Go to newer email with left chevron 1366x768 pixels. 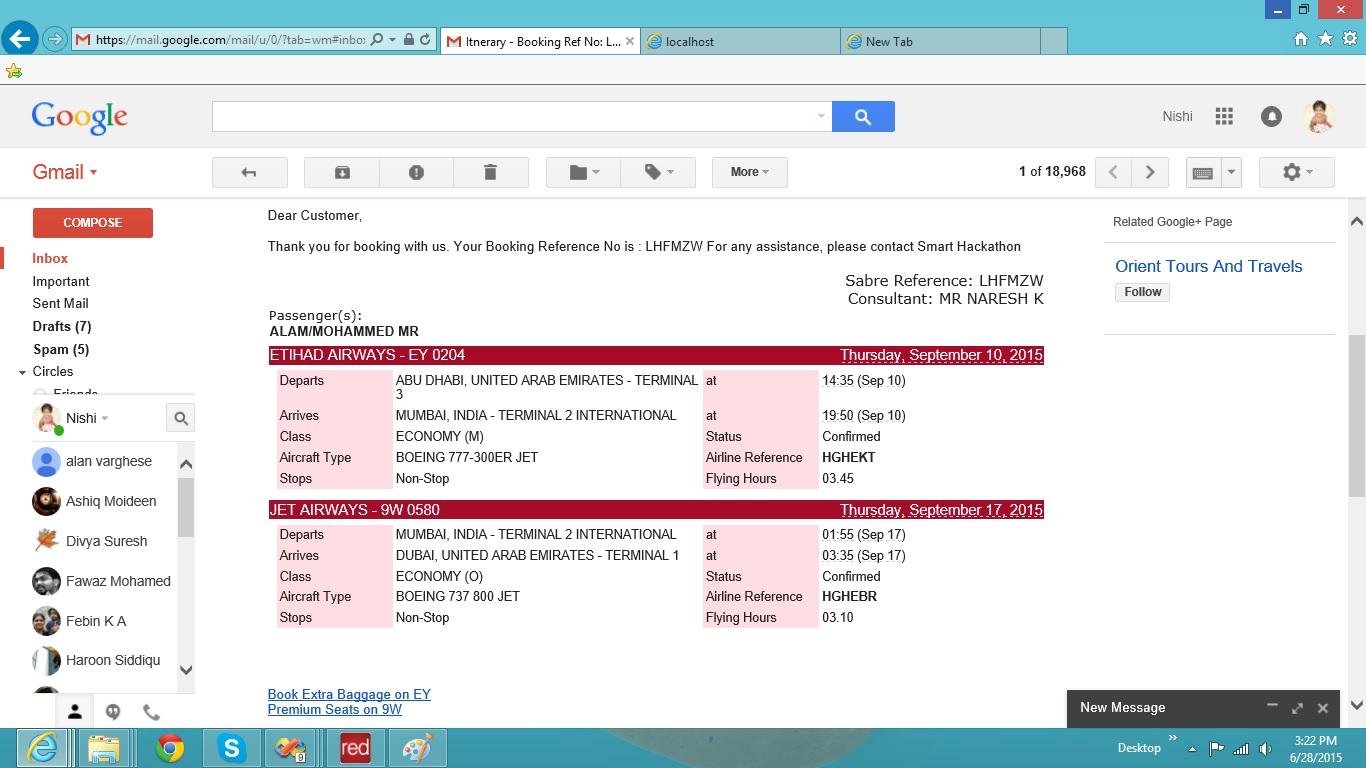(1113, 172)
